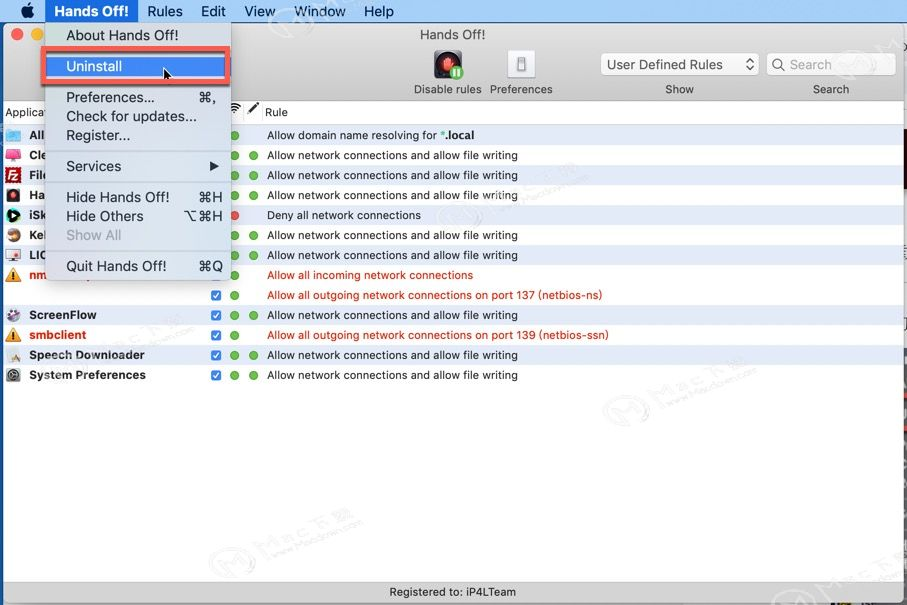907x605 pixels.
Task: Click the green dot for the *.local rule
Action: pos(235,136)
